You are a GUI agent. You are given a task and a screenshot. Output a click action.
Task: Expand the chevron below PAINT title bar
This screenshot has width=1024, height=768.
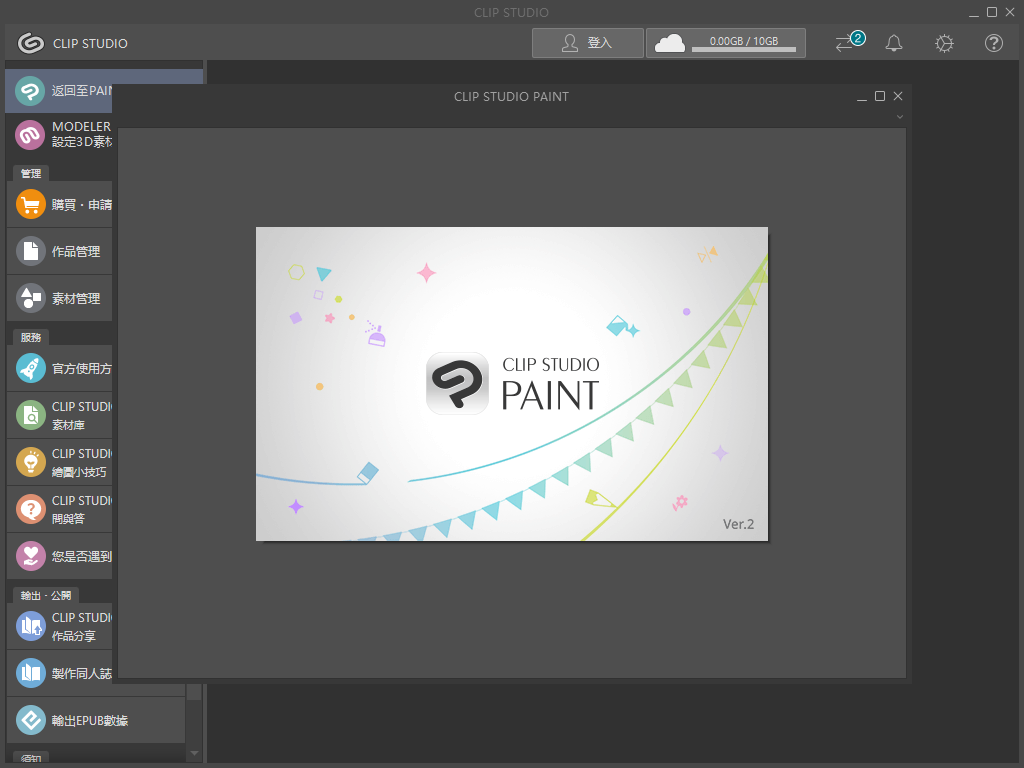point(898,116)
